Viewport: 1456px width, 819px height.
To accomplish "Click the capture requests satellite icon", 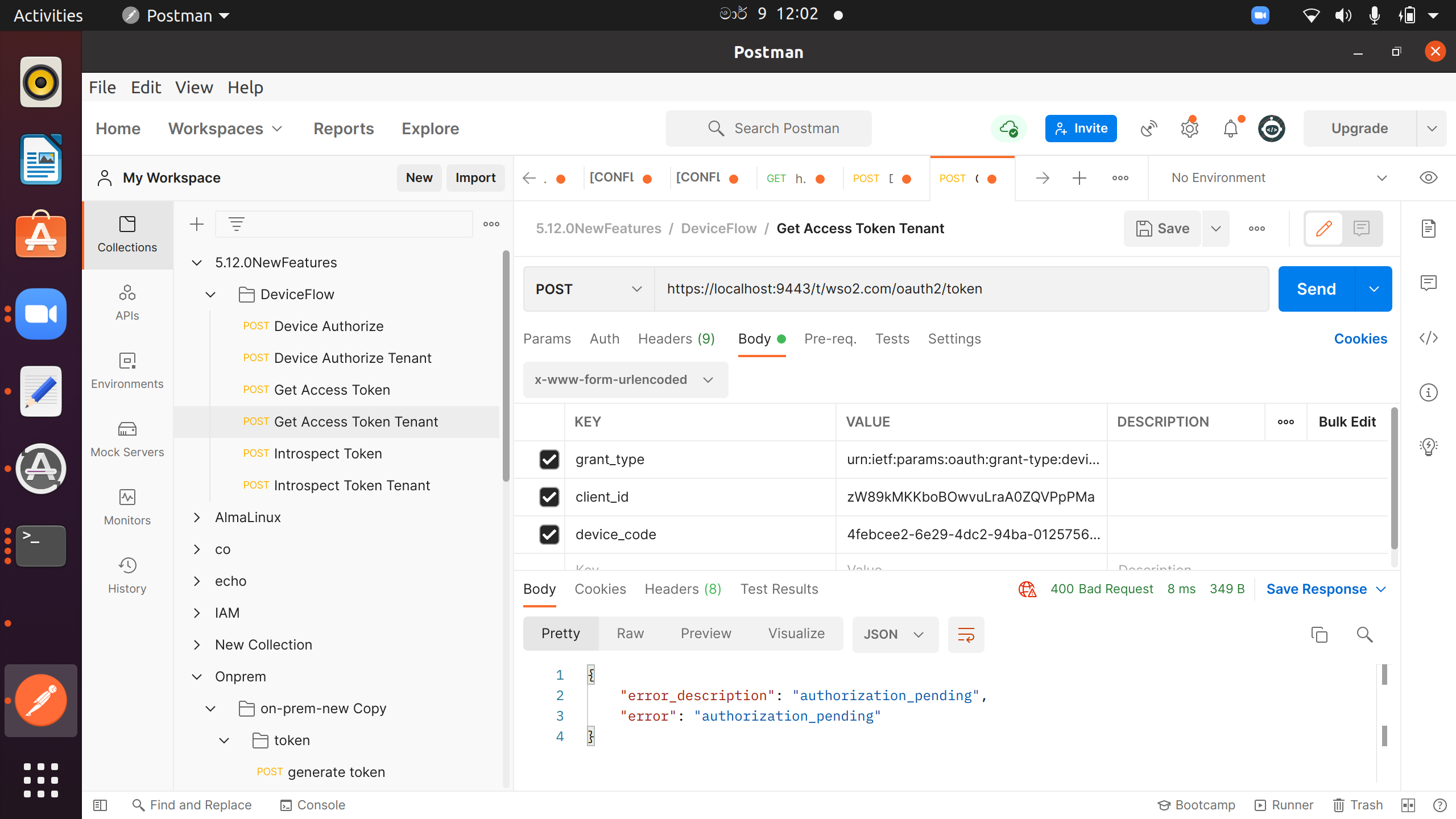I will 1148,129.
